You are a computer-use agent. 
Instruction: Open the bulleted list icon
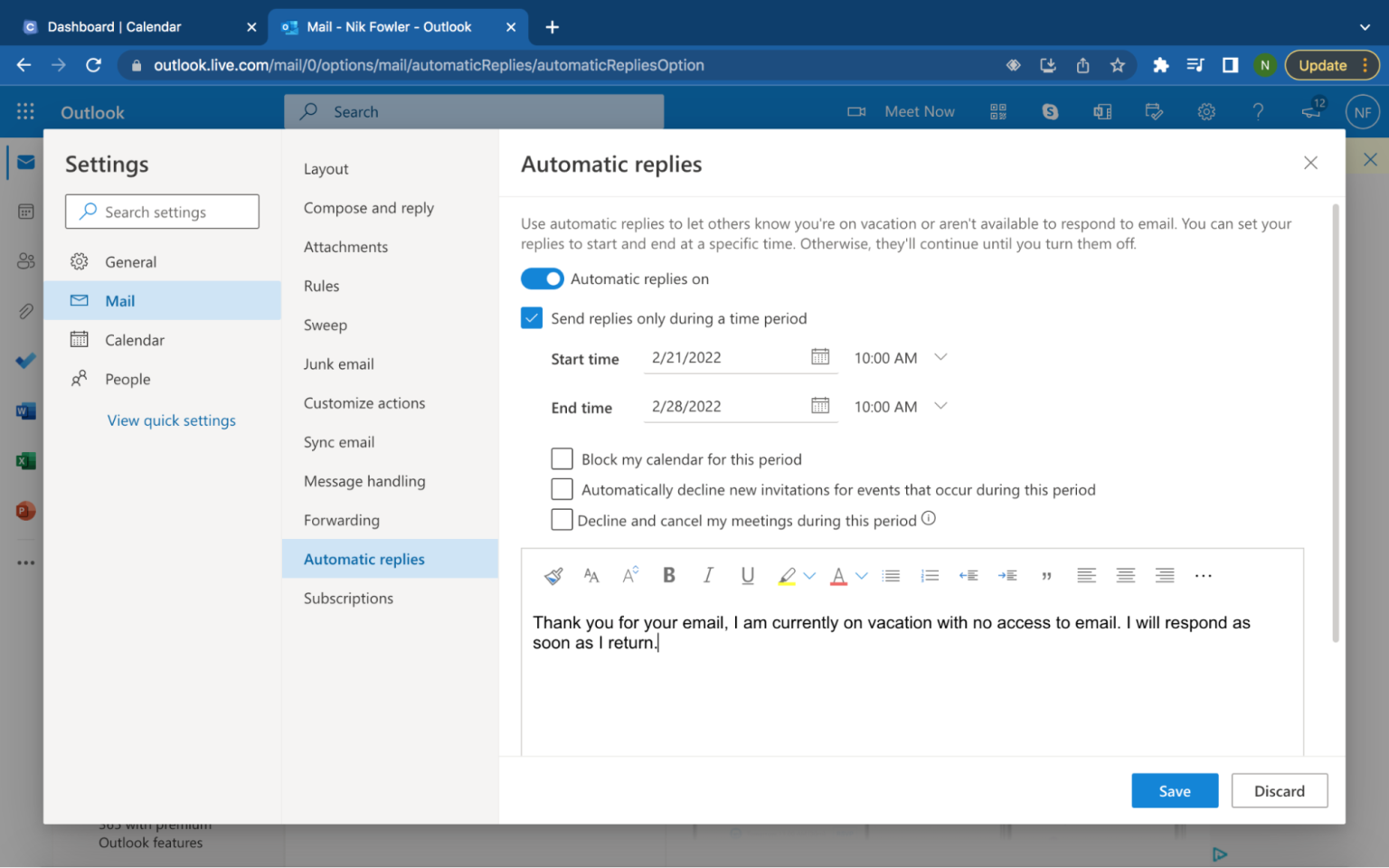coord(891,575)
